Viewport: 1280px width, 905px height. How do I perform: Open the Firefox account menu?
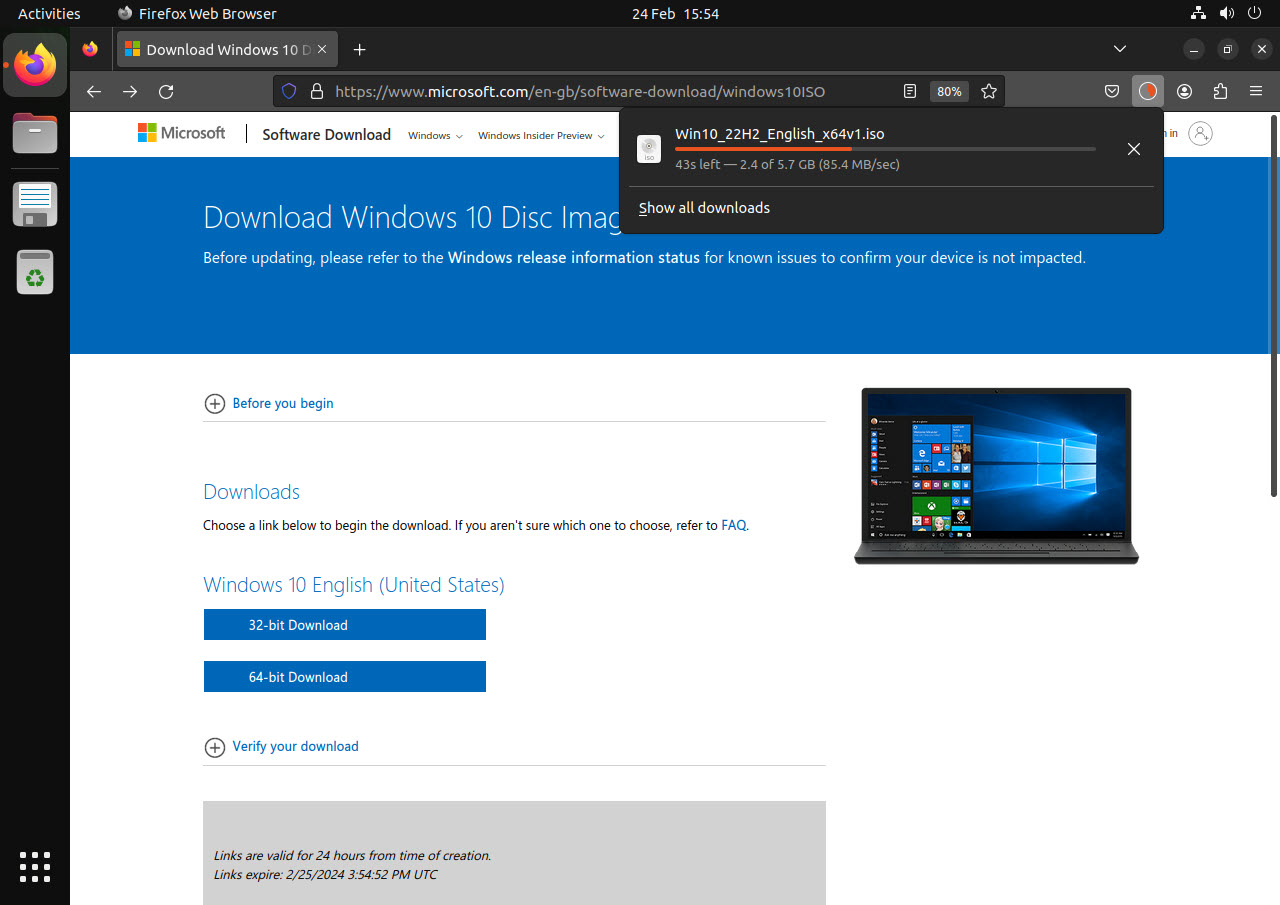(1184, 91)
